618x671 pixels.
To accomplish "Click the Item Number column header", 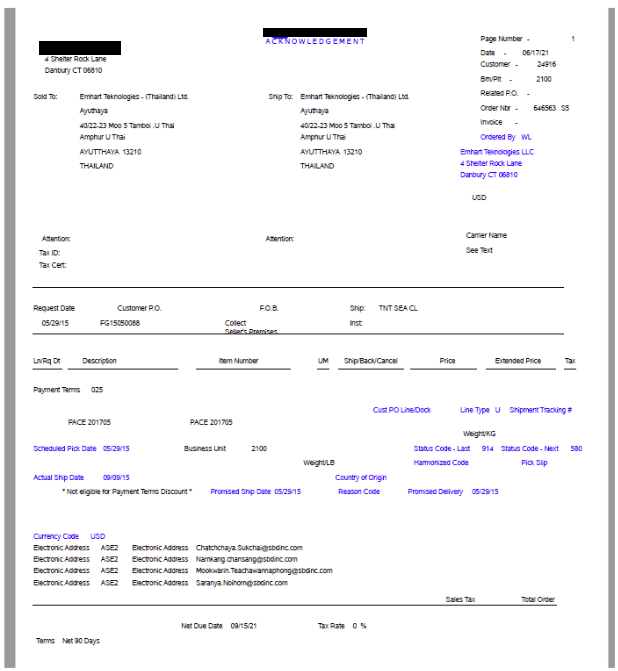I will [x=239, y=361].
